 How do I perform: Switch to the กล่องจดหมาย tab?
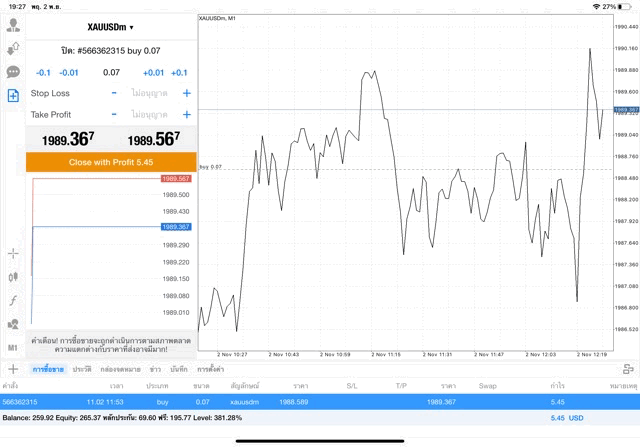[x=120, y=369]
